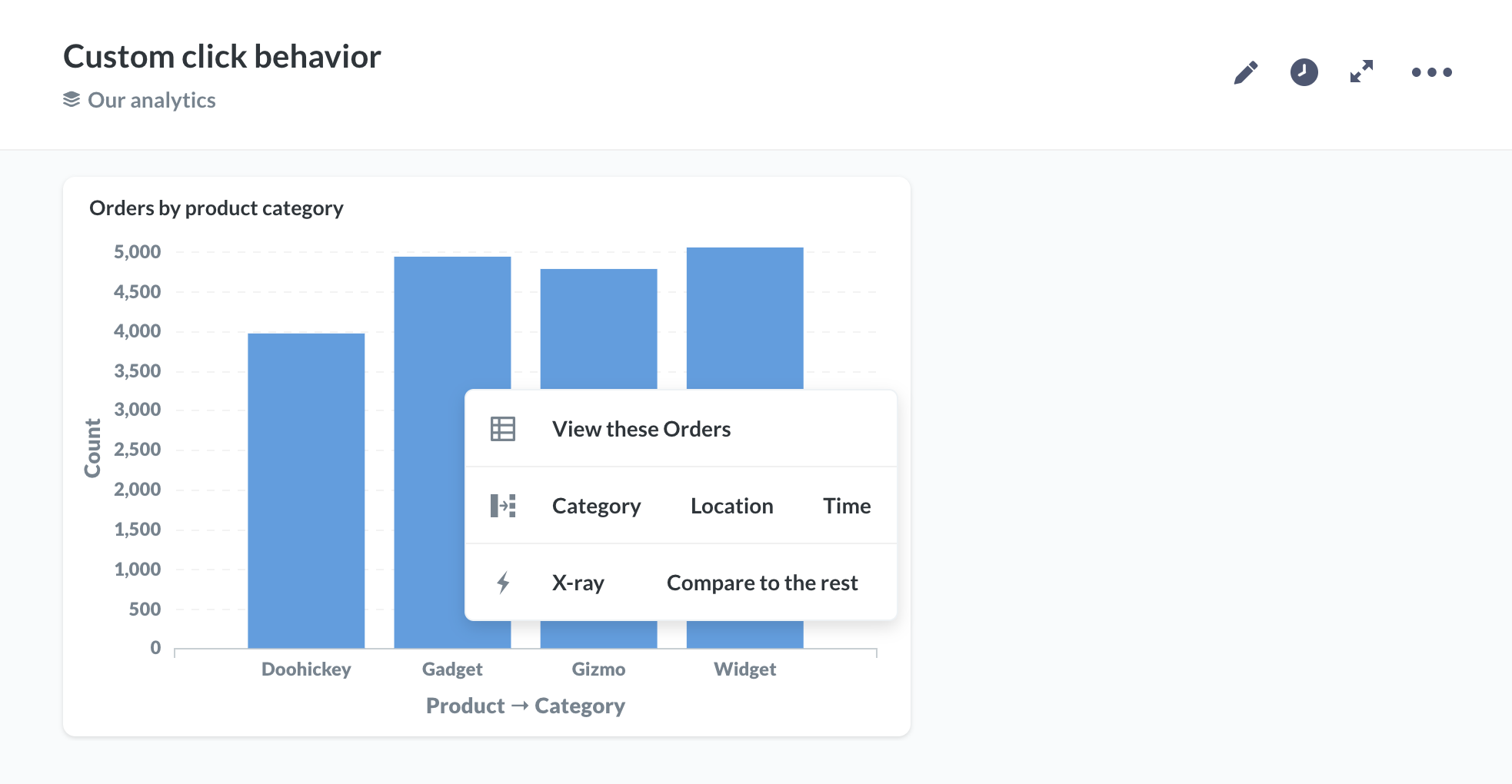This screenshot has width=1512, height=784.
Task: Click the pencil edit dashboard icon
Action: (x=1246, y=72)
